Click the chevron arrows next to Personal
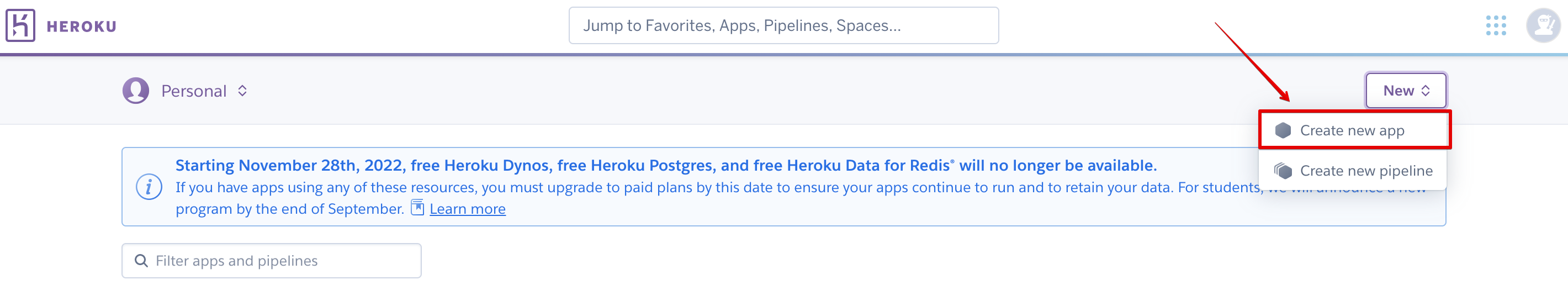The image size is (1568, 285). pyautogui.click(x=242, y=91)
